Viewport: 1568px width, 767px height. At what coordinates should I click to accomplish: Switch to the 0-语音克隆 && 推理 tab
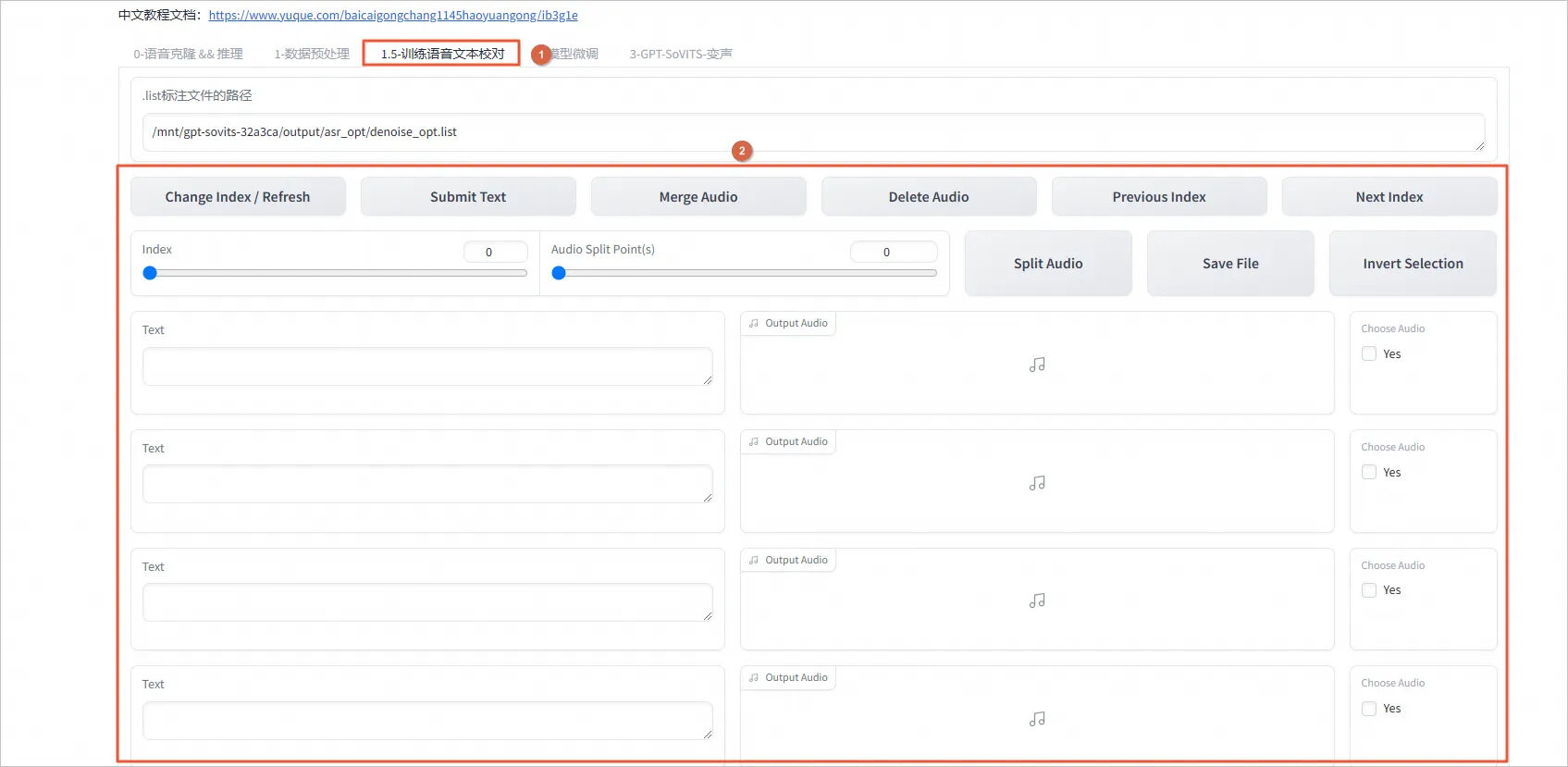(188, 54)
